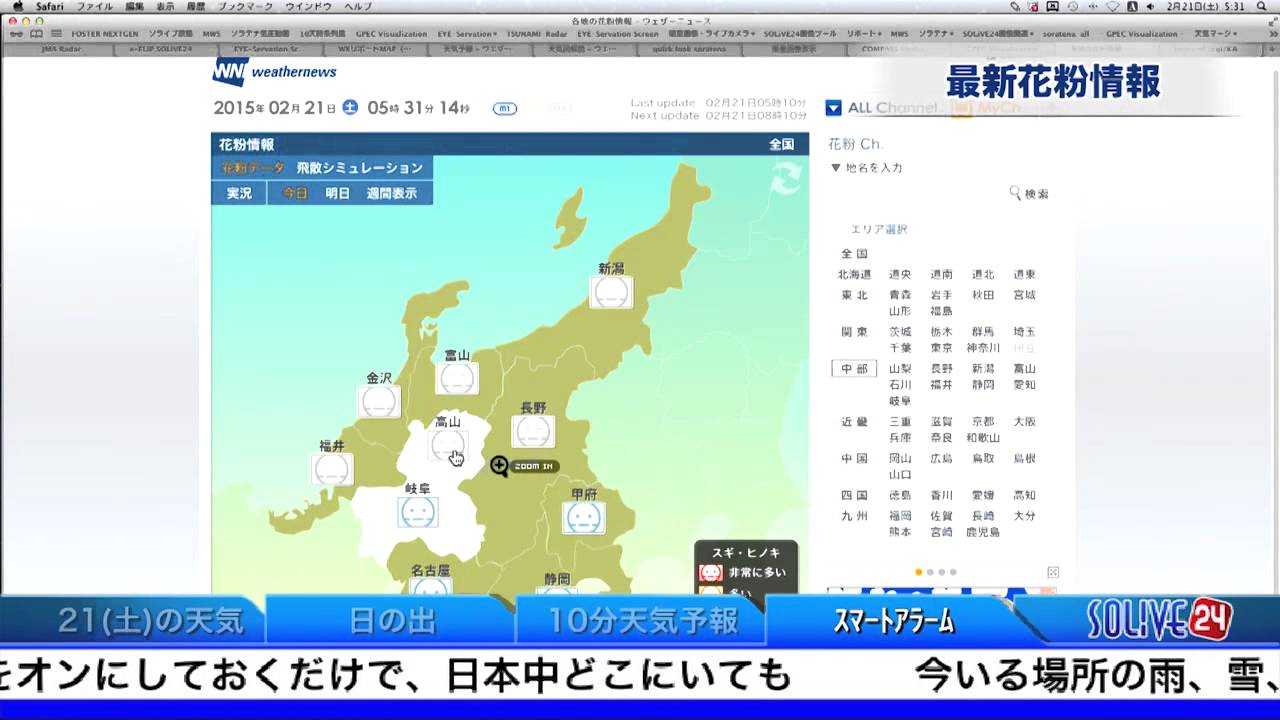Click the スマートアラーム bottom tab
This screenshot has width=1280, height=720.
coord(893,622)
